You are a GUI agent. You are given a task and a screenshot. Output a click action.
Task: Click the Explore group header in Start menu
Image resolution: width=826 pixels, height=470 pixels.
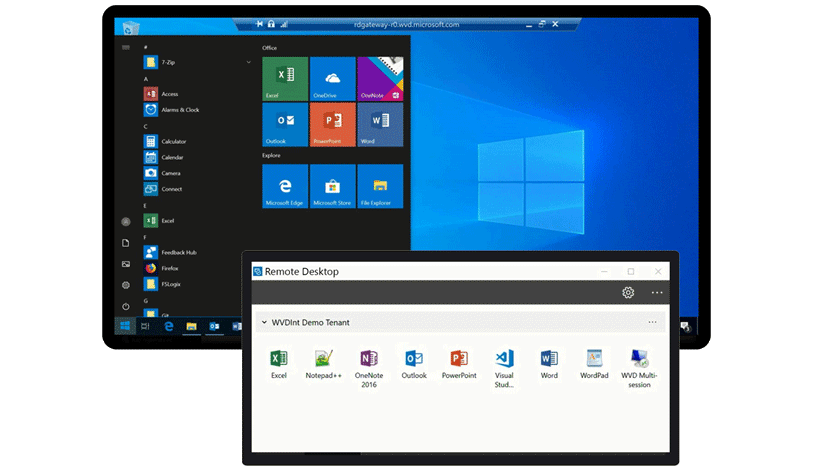coord(271,155)
